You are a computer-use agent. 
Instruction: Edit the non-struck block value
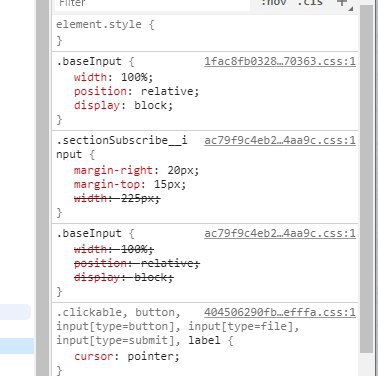[151, 105]
